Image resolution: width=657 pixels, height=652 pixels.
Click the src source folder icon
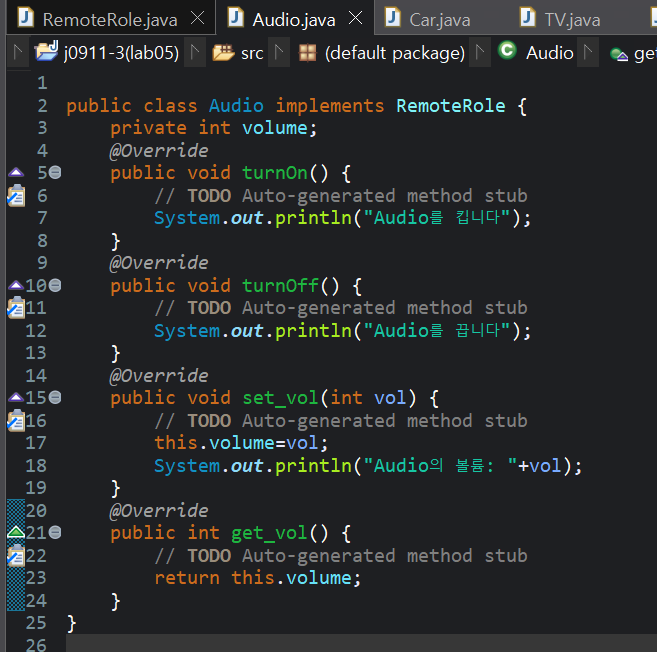[223, 53]
